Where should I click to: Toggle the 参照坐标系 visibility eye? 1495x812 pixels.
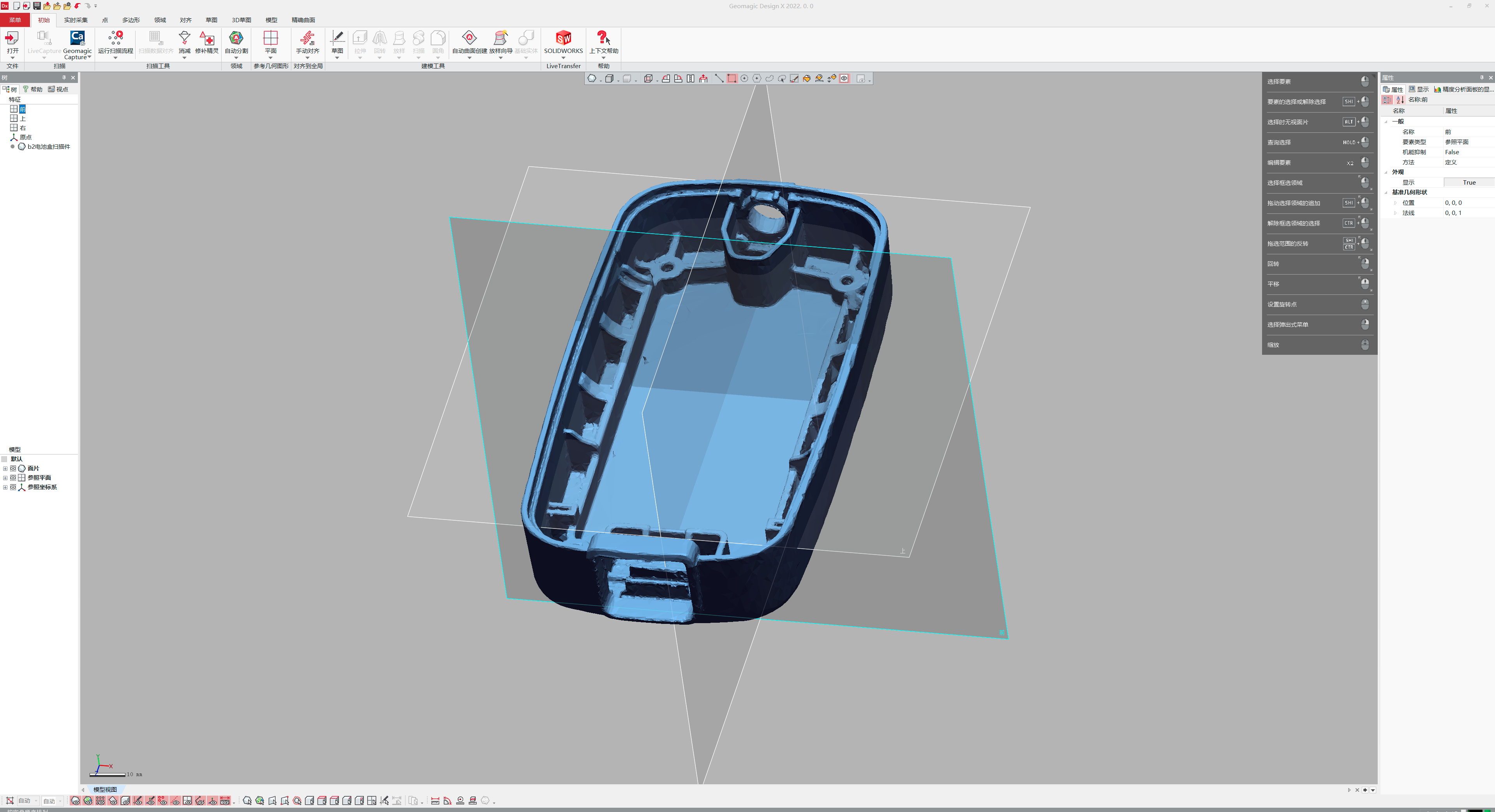13,487
